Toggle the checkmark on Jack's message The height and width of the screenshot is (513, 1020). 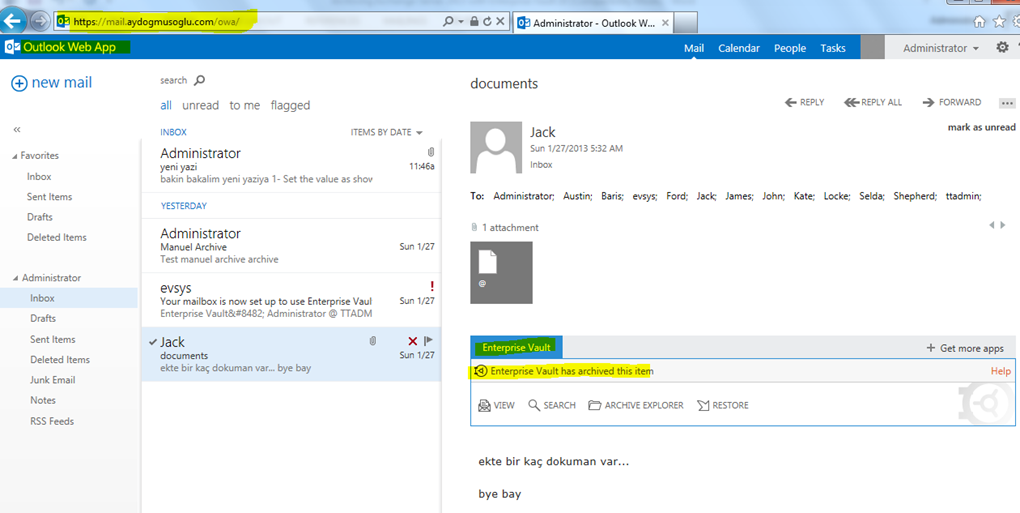pos(152,342)
